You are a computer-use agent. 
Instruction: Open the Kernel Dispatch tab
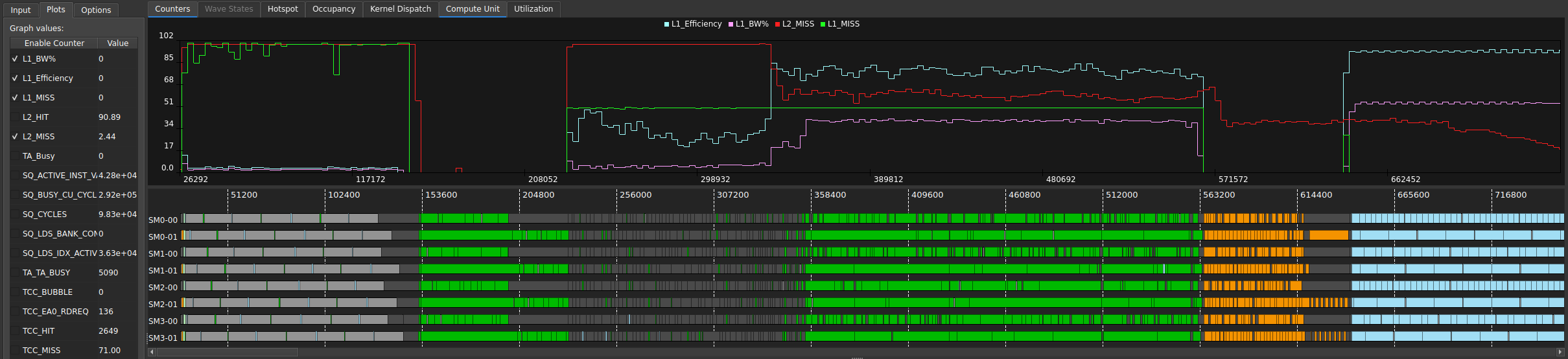click(401, 9)
